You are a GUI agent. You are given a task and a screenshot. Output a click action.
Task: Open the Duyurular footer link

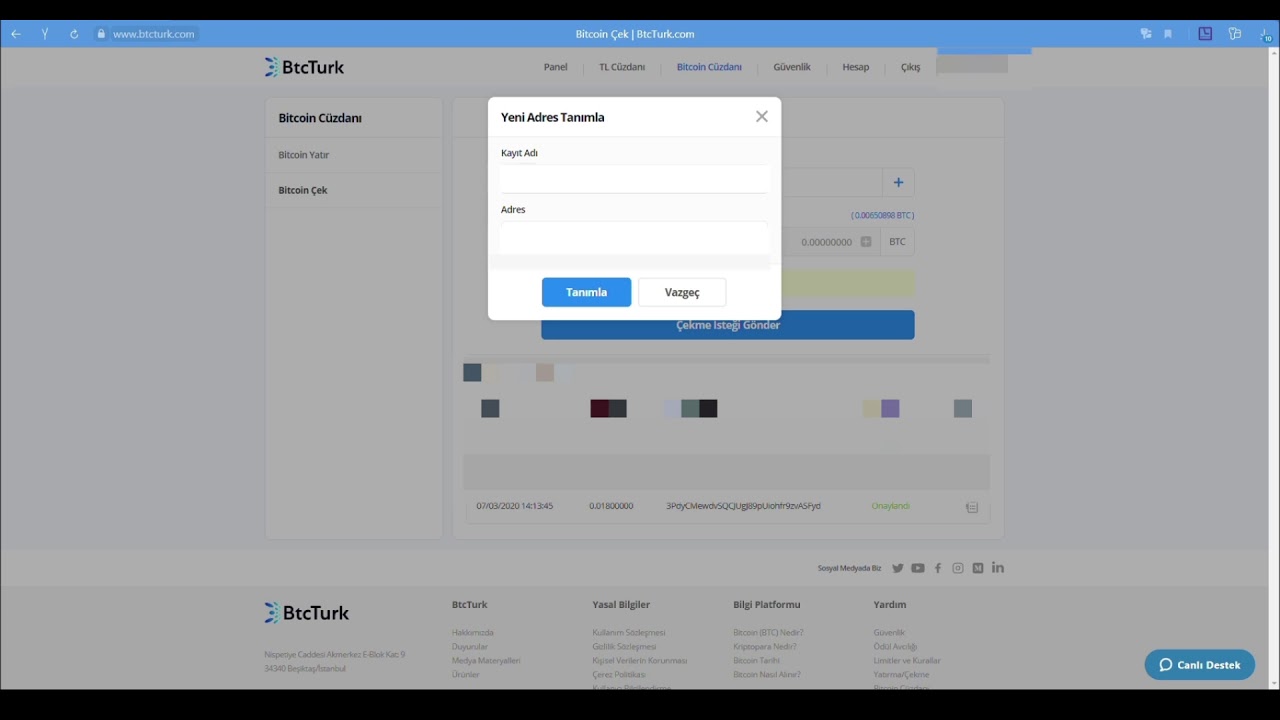pos(470,647)
